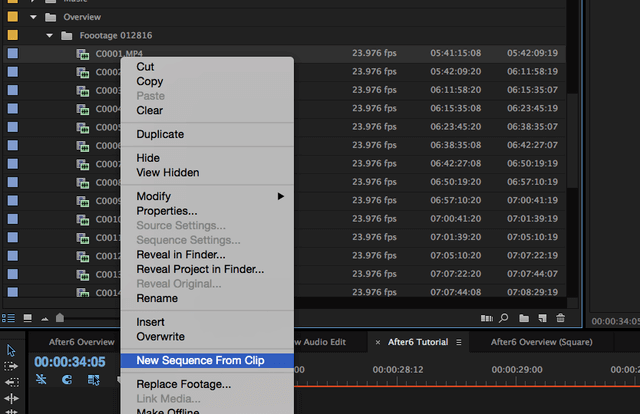Click the Foootage 012816 bin folder icon
Screen dimensions: 640x414
pos(67,36)
